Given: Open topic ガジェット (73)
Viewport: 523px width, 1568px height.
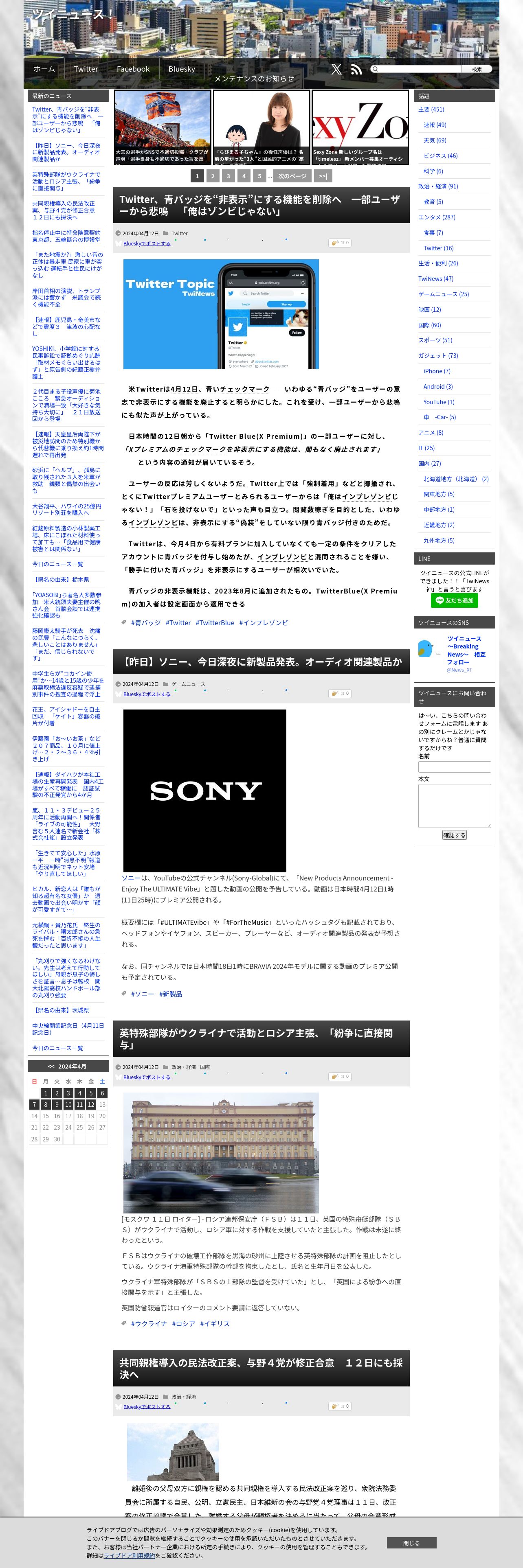Looking at the screenshot, I should click(438, 355).
